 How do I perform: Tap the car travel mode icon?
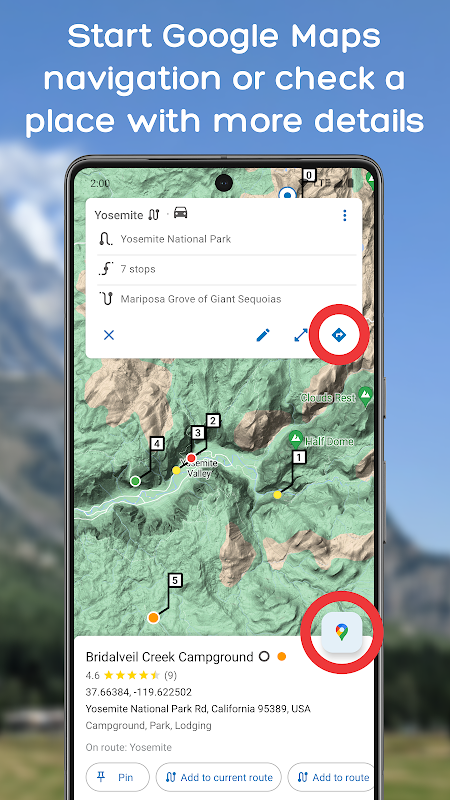pyautogui.click(x=181, y=213)
